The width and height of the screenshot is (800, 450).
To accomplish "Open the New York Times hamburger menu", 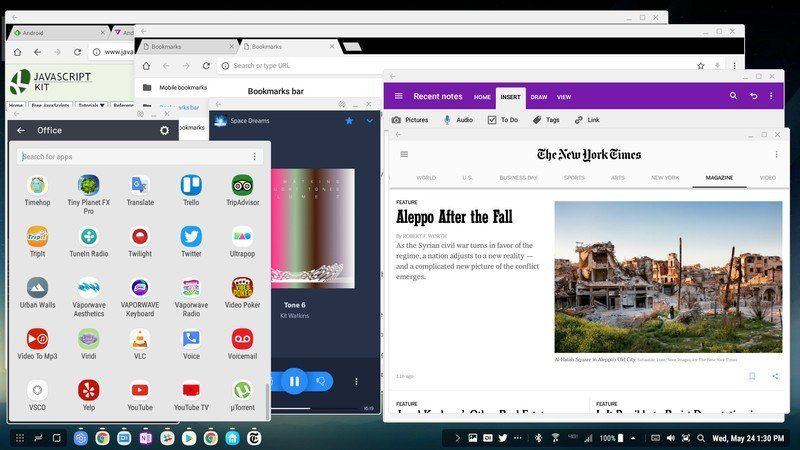I will (404, 154).
